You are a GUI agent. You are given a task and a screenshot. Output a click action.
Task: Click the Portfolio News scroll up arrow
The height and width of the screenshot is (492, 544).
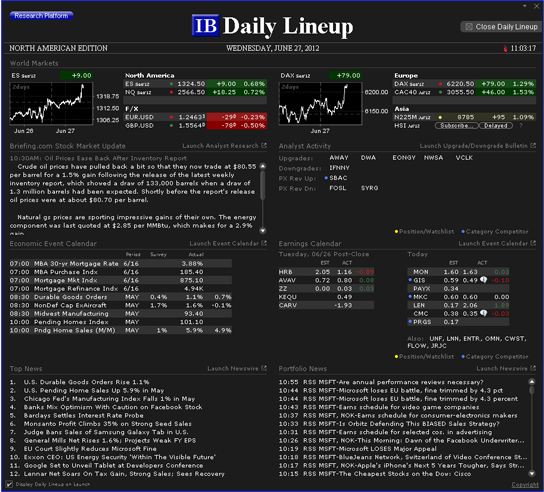pos(532,382)
